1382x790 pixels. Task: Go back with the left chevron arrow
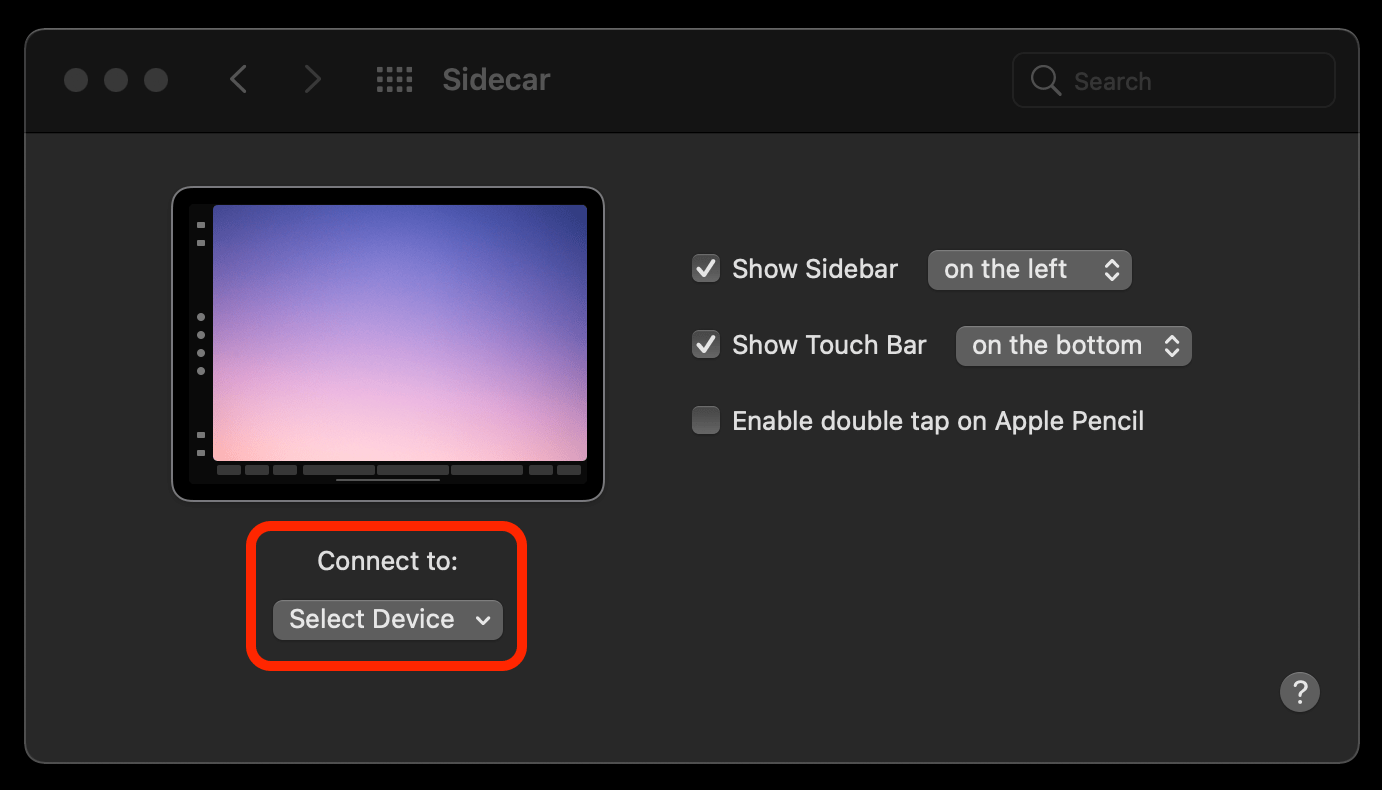pos(238,79)
